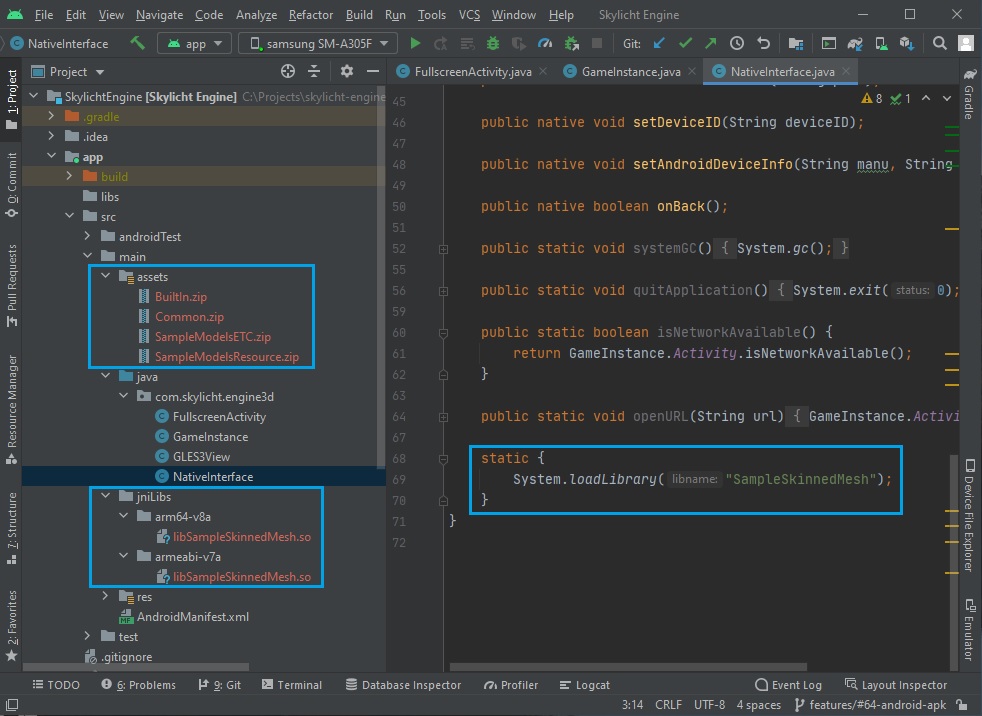
Task: Expand the .idea folder
Action: point(51,136)
